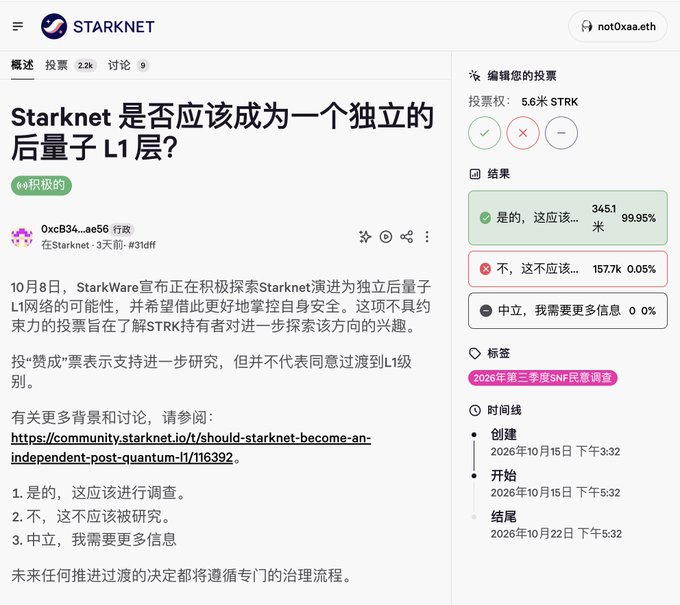This screenshot has width=680, height=605.
Task: Click the proposal title heading
Action: pos(222,132)
